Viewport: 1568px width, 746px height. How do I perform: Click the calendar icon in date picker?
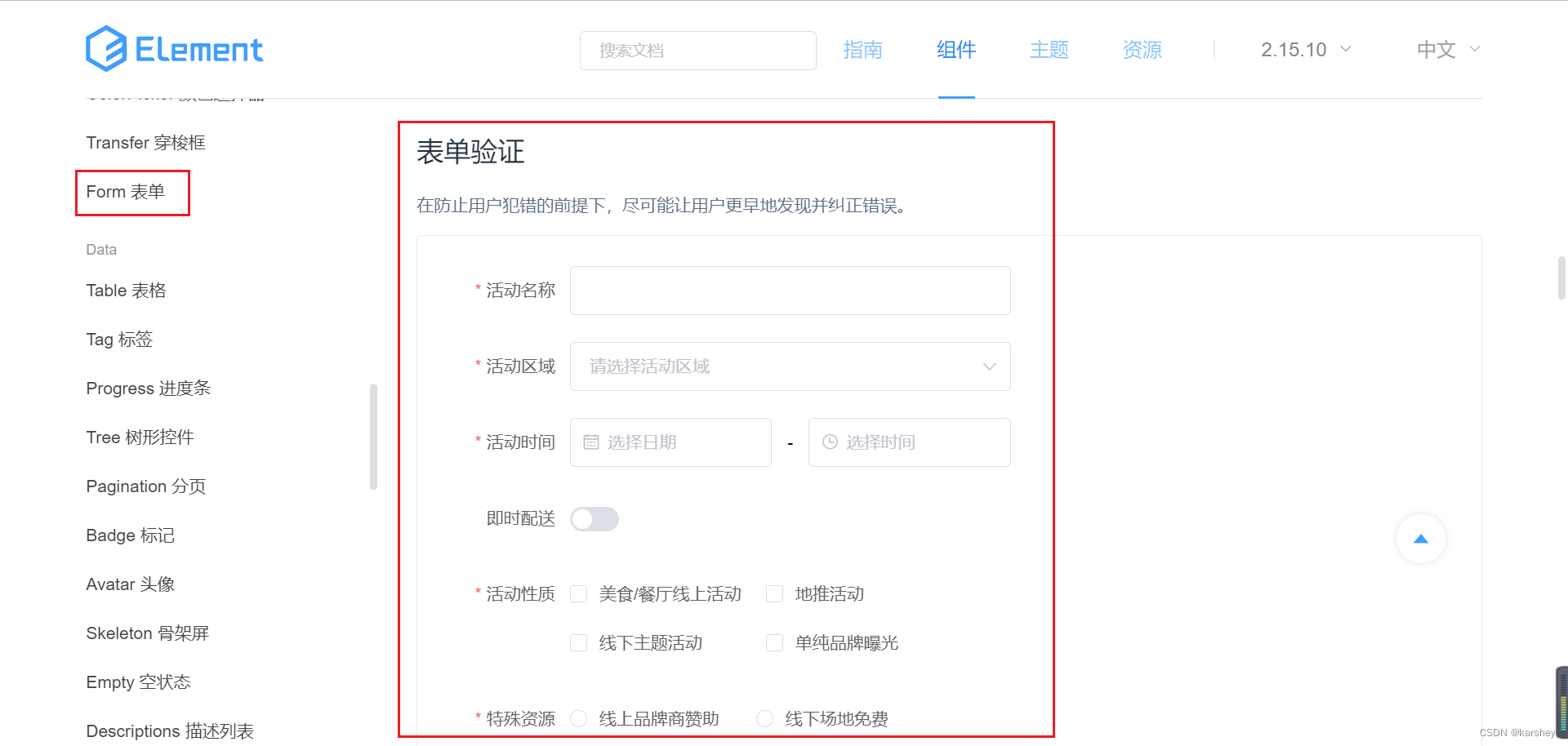coord(590,442)
